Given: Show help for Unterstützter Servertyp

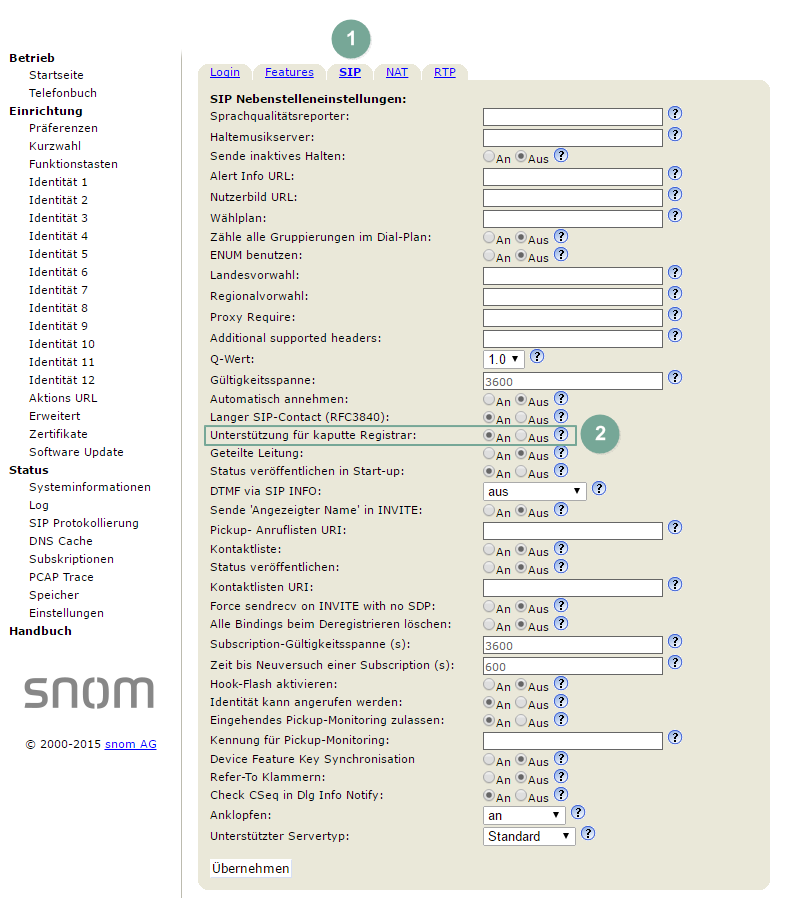Looking at the screenshot, I should pyautogui.click(x=588, y=833).
